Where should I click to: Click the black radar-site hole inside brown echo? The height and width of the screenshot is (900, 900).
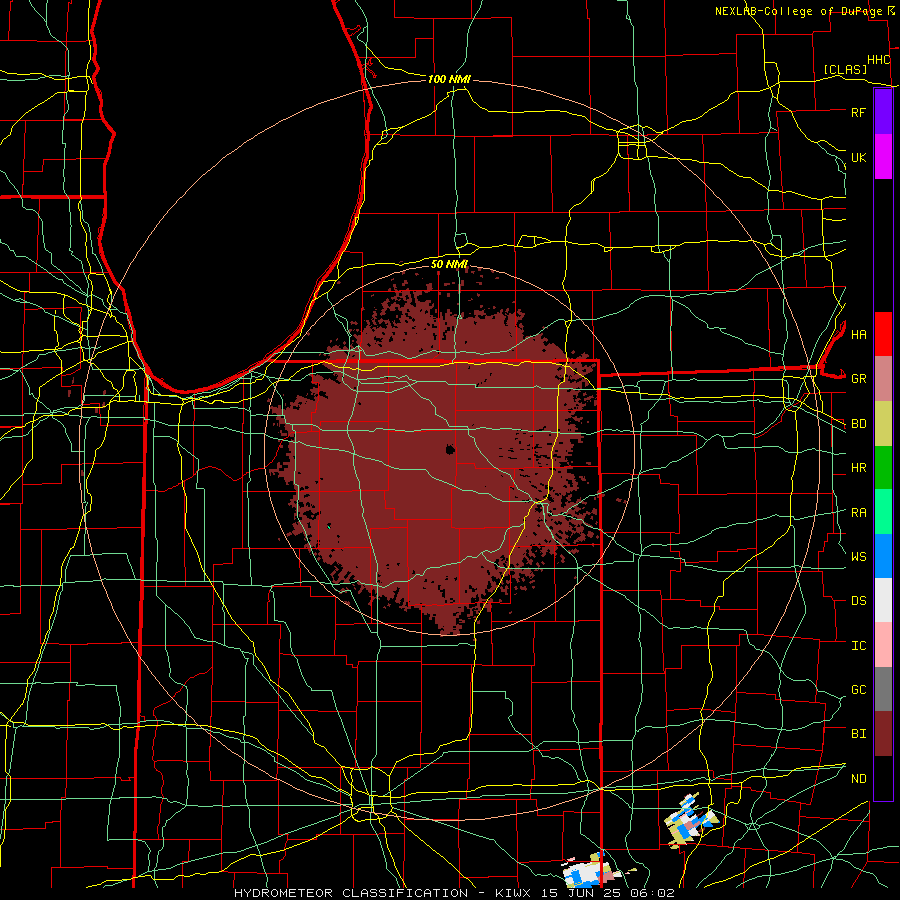450,449
